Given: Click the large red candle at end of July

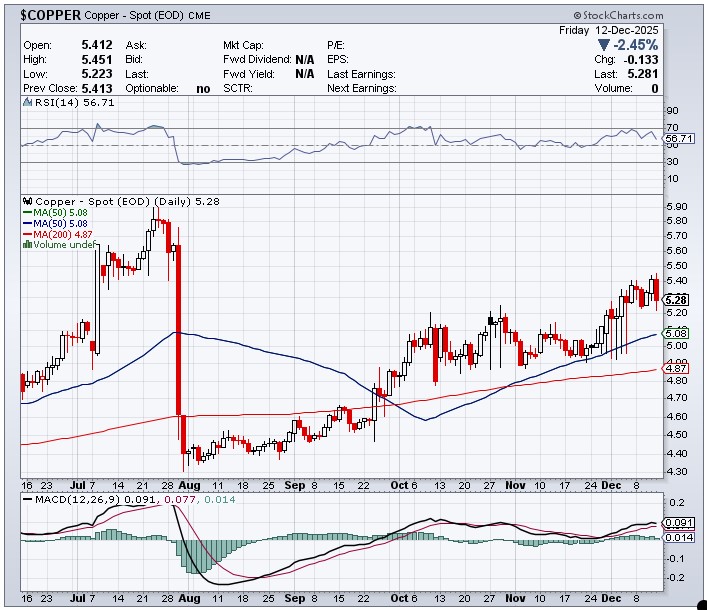Looking at the screenshot, I should coord(177,330).
